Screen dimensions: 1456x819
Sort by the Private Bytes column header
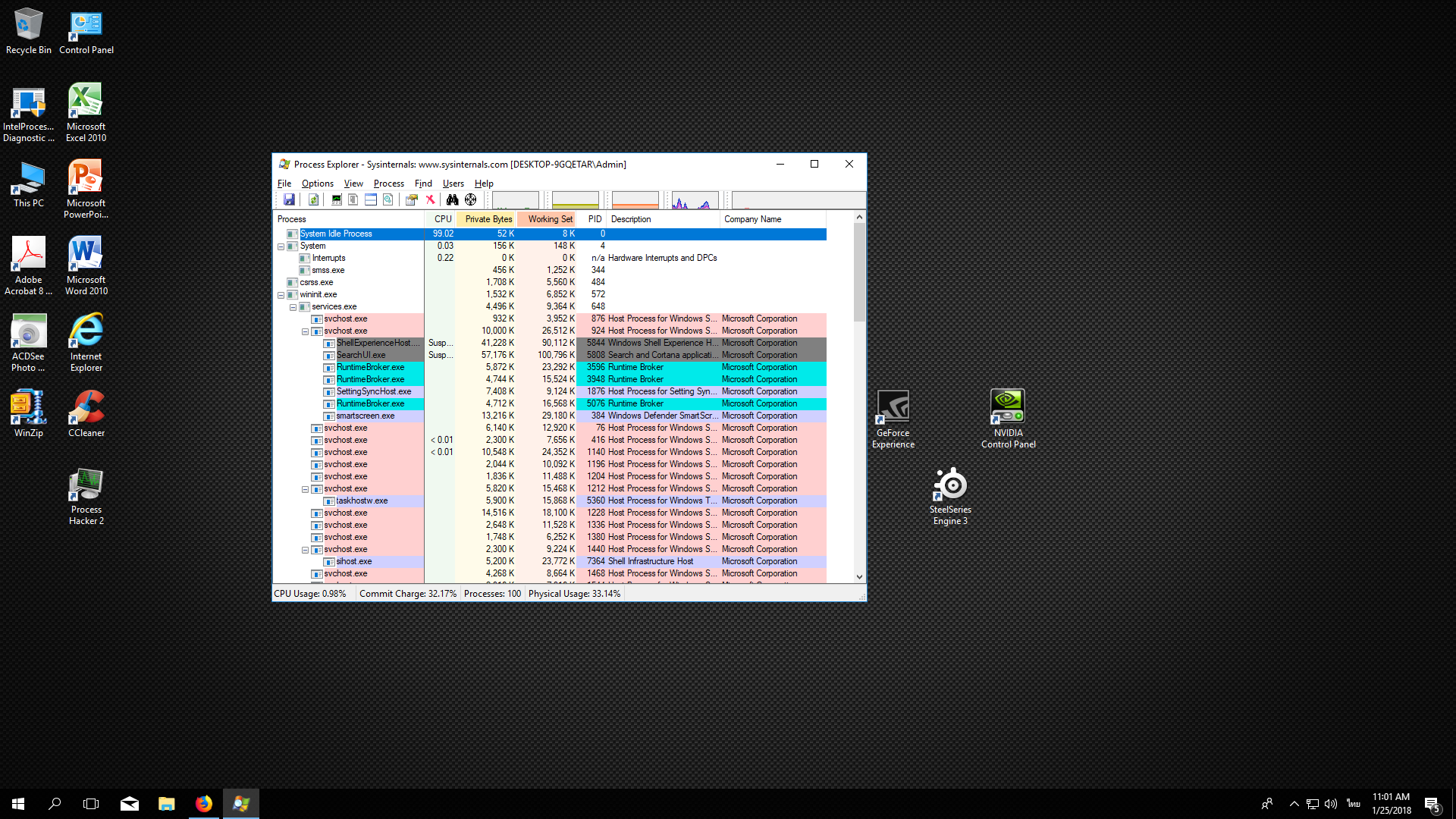[x=488, y=219]
